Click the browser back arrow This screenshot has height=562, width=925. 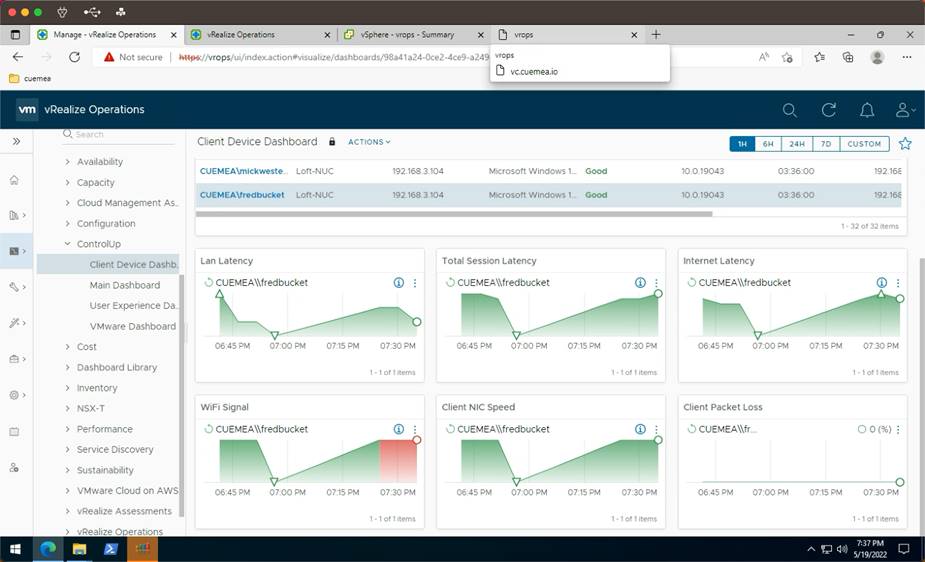18,57
